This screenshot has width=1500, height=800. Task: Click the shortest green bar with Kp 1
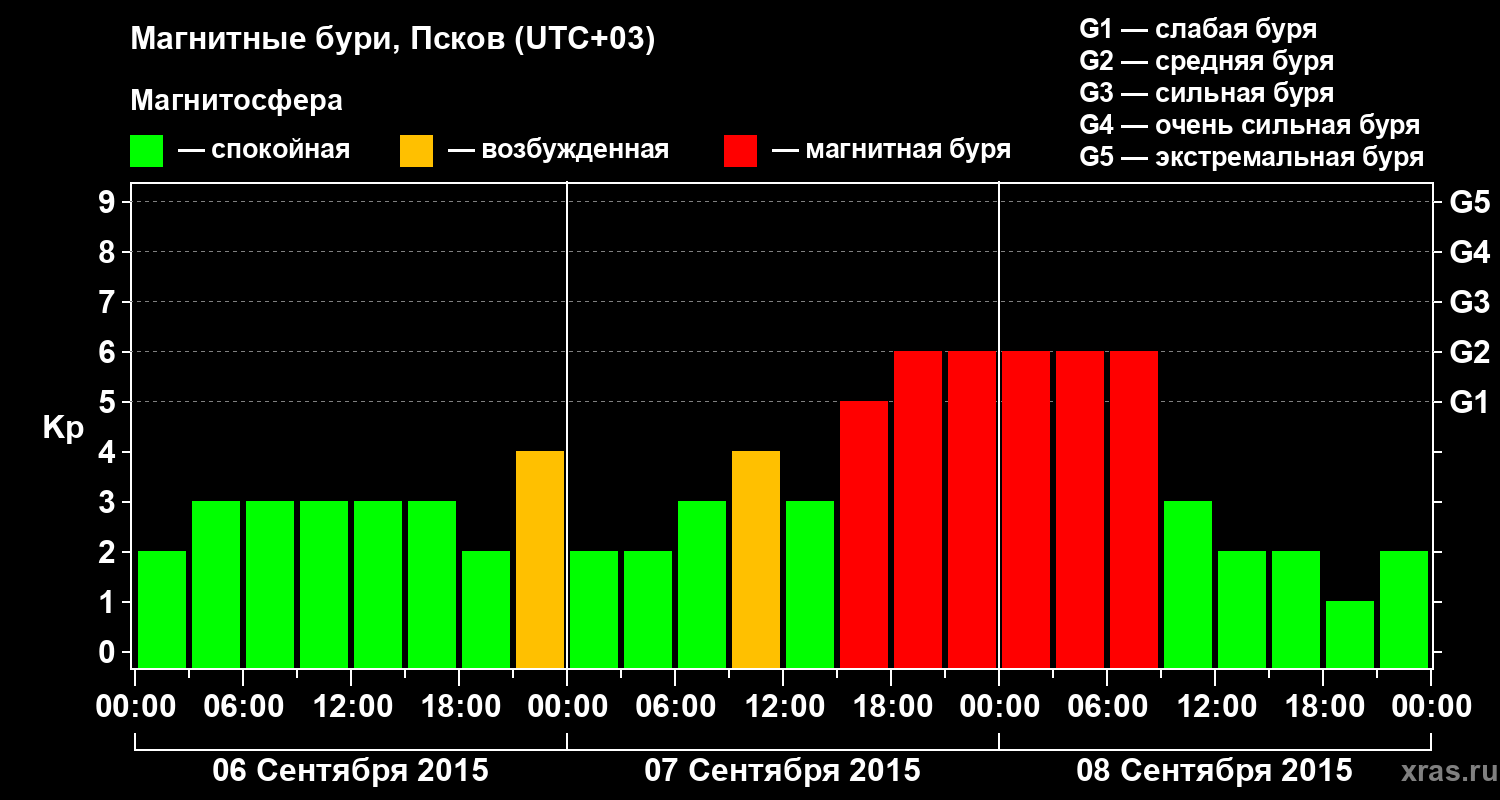tap(1350, 635)
